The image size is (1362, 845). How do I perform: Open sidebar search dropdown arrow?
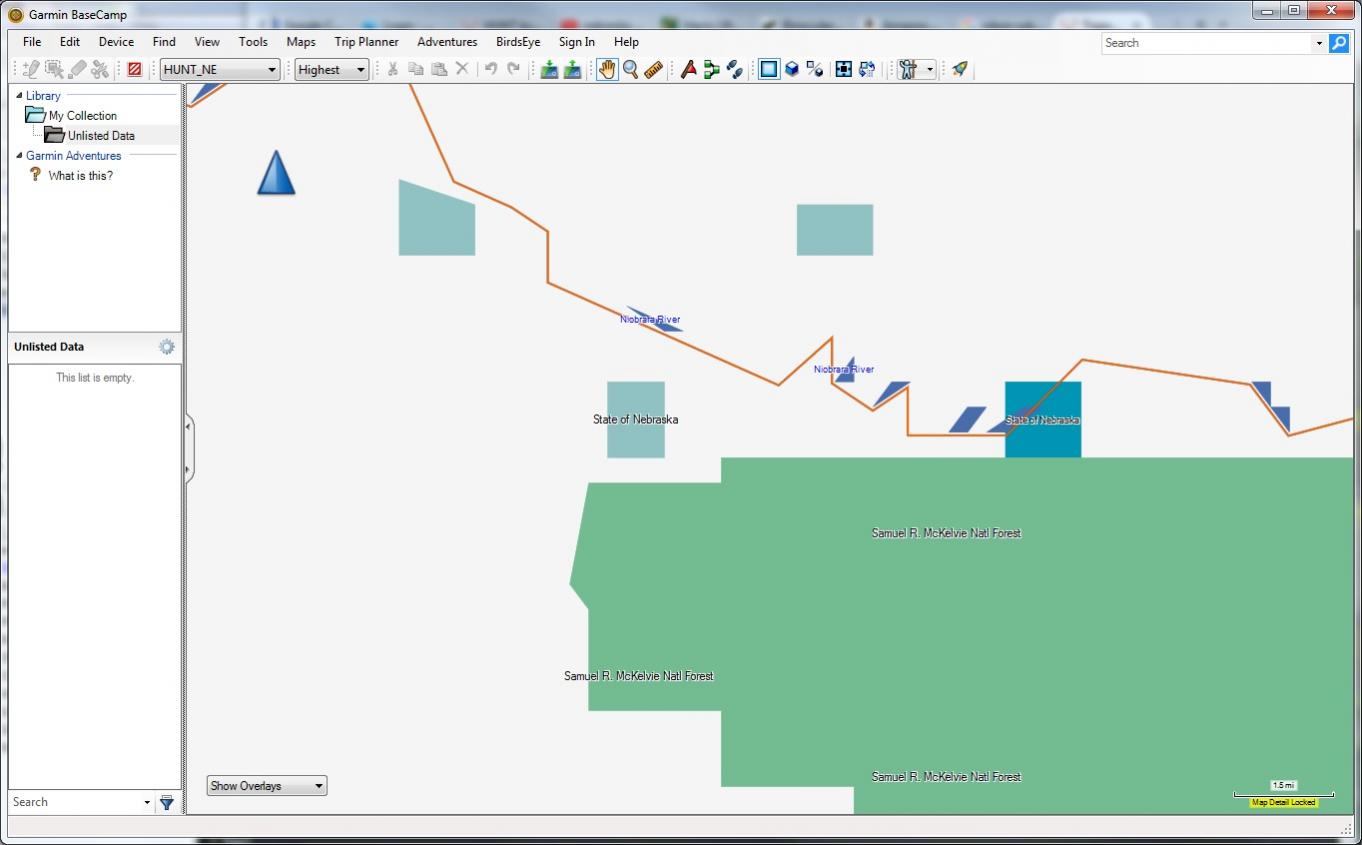pyautogui.click(x=147, y=802)
